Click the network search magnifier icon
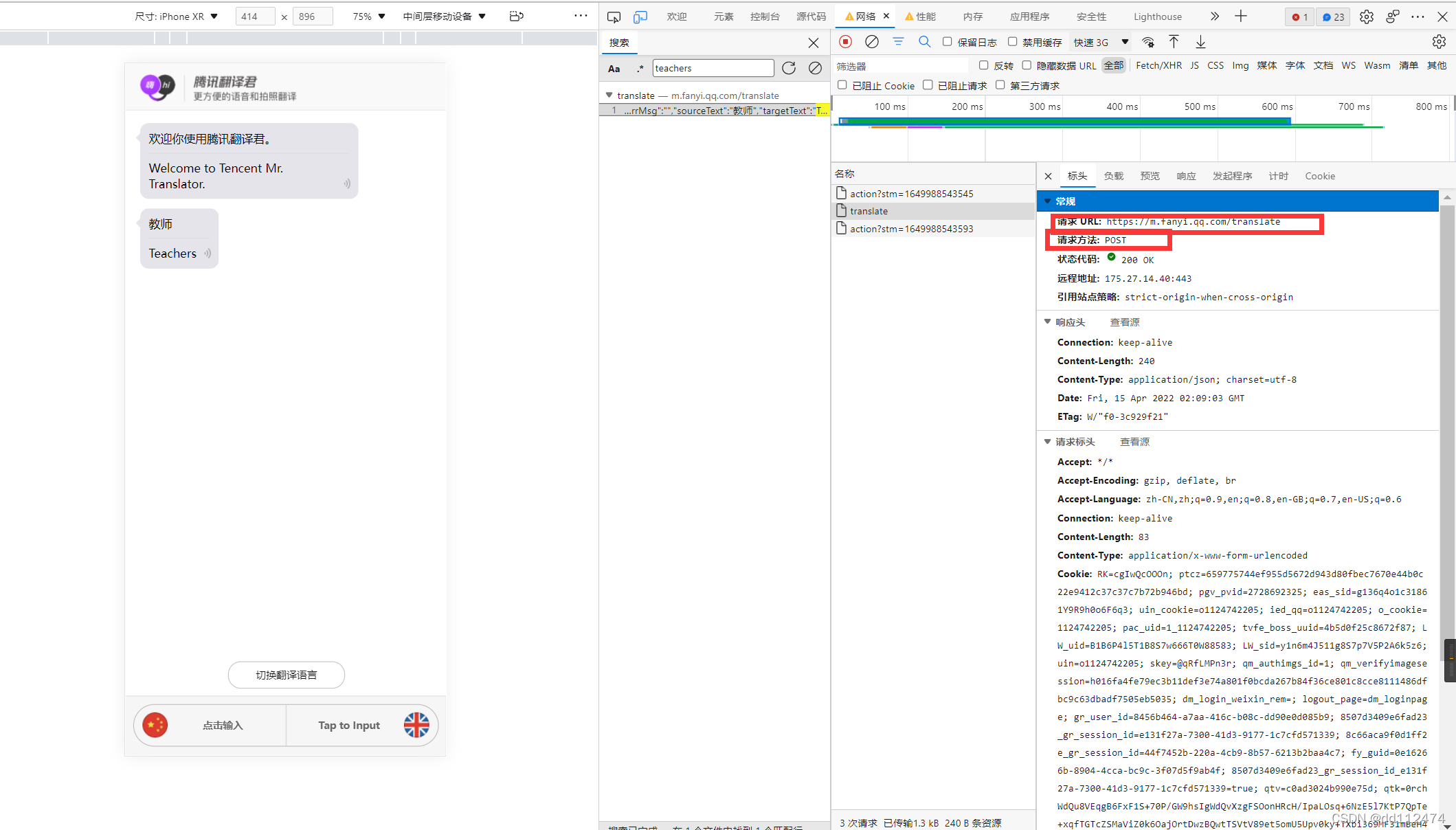The width and height of the screenshot is (1456, 830). (x=925, y=42)
